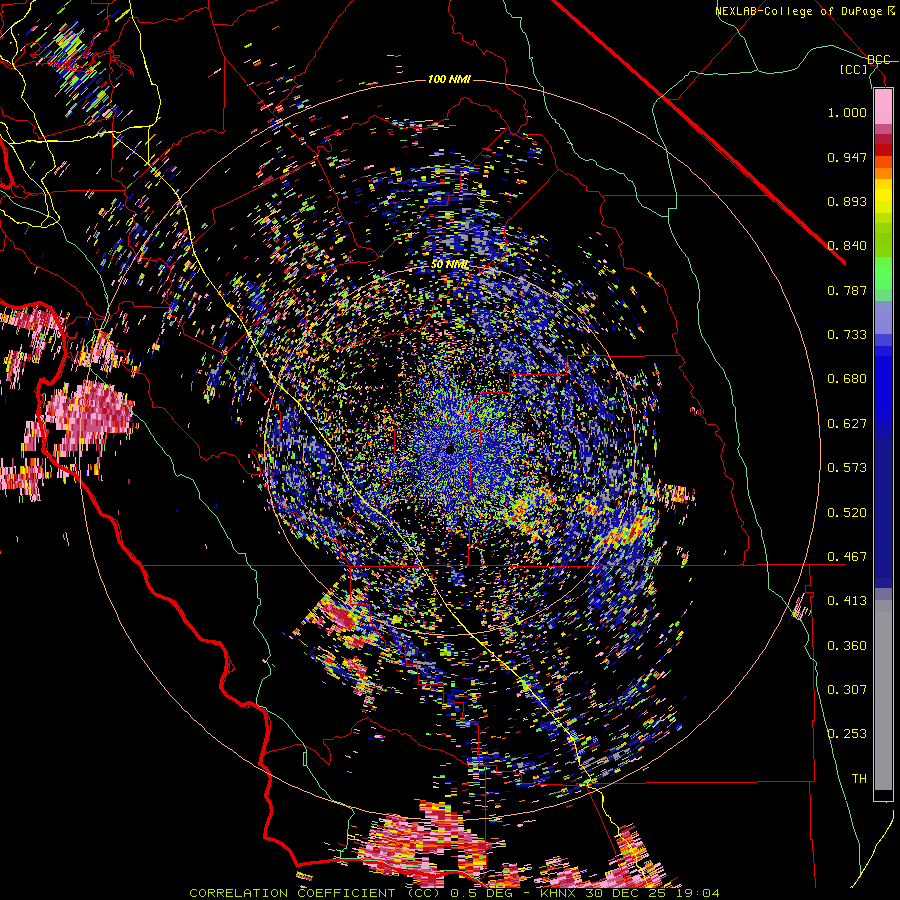Click the 0.627 scale value
The height and width of the screenshot is (900, 900).
pos(847,424)
